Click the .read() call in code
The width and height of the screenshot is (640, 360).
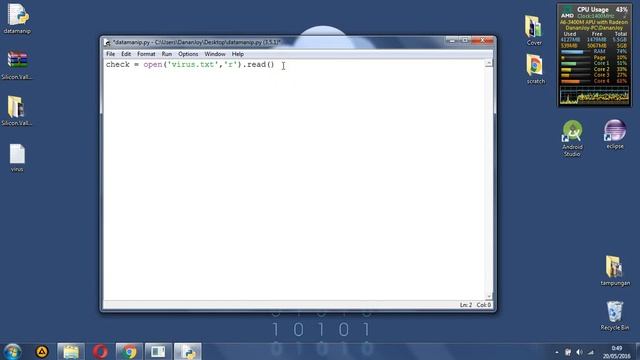coord(259,64)
